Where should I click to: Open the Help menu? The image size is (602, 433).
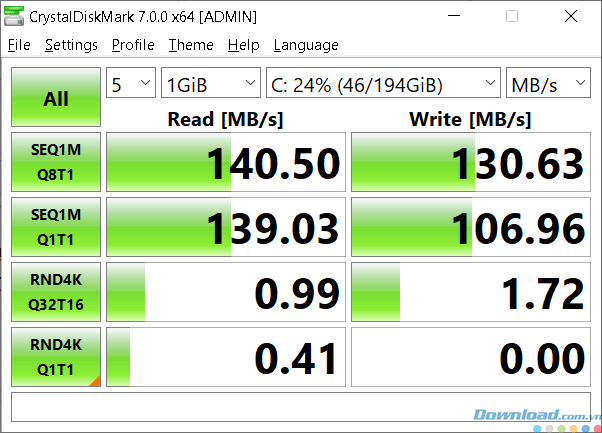243,45
